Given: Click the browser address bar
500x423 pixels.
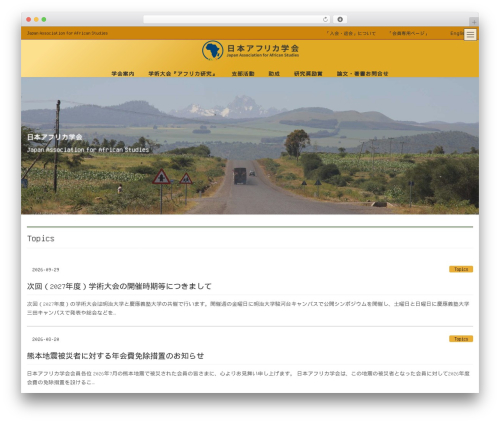Looking at the screenshot, I should 236,20.
